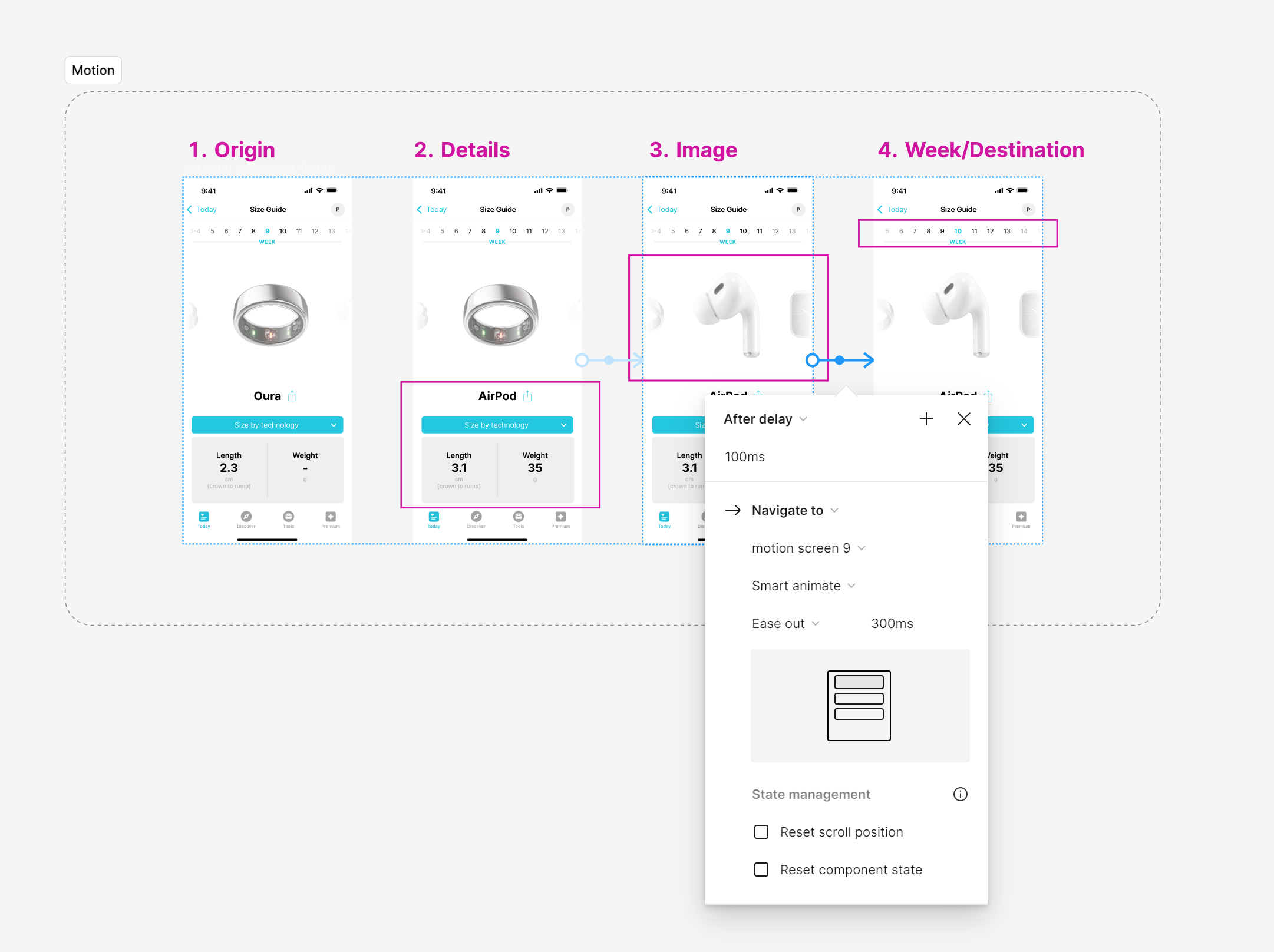Image resolution: width=1274 pixels, height=952 pixels.
Task: Click the Navigate to arrow icon
Action: [x=733, y=510]
